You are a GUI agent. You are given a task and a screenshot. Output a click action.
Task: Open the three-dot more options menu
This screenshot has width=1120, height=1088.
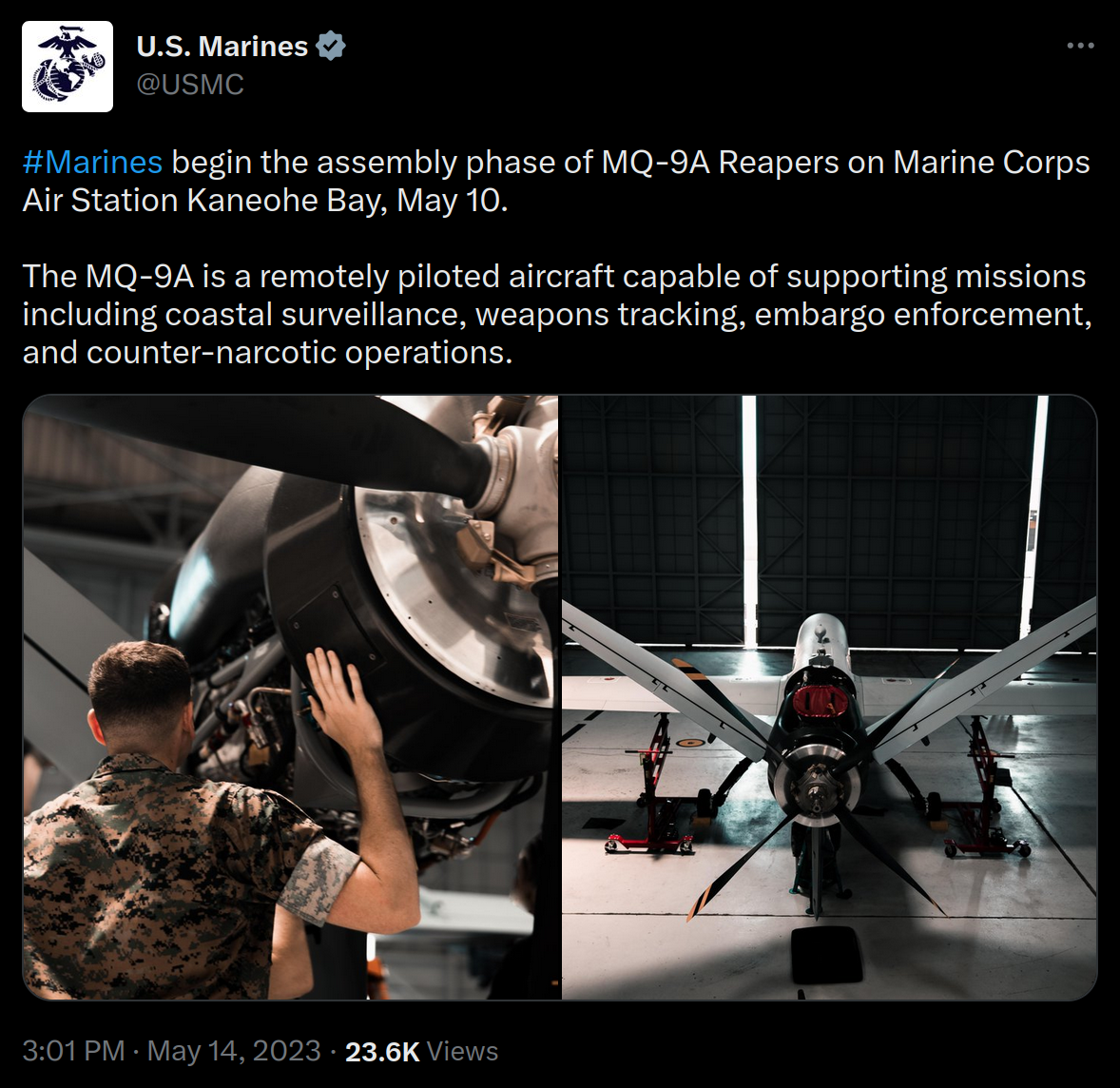[1080, 46]
